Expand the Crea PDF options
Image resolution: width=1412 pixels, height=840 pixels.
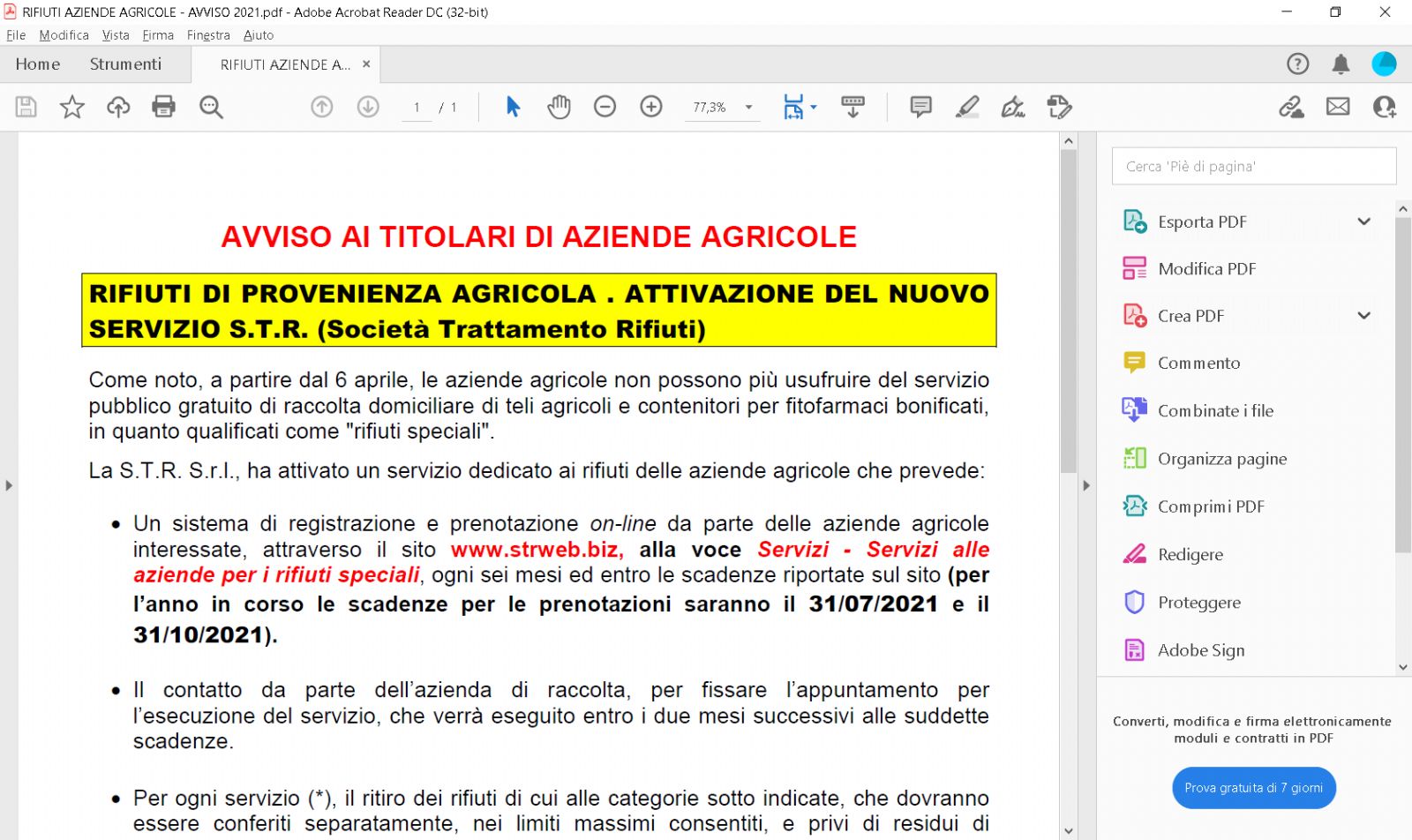(x=1363, y=316)
